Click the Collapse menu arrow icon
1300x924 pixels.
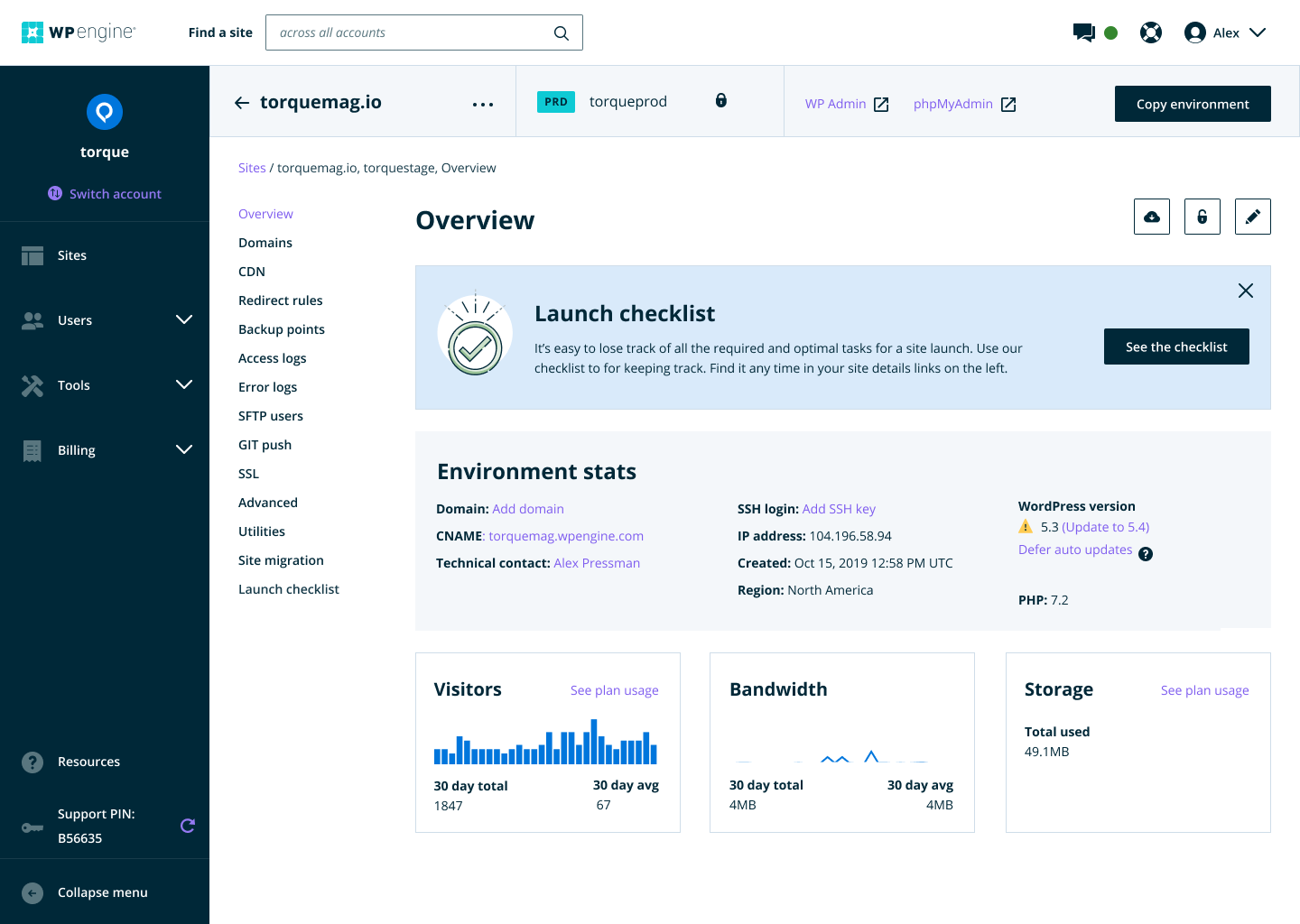(x=32, y=893)
